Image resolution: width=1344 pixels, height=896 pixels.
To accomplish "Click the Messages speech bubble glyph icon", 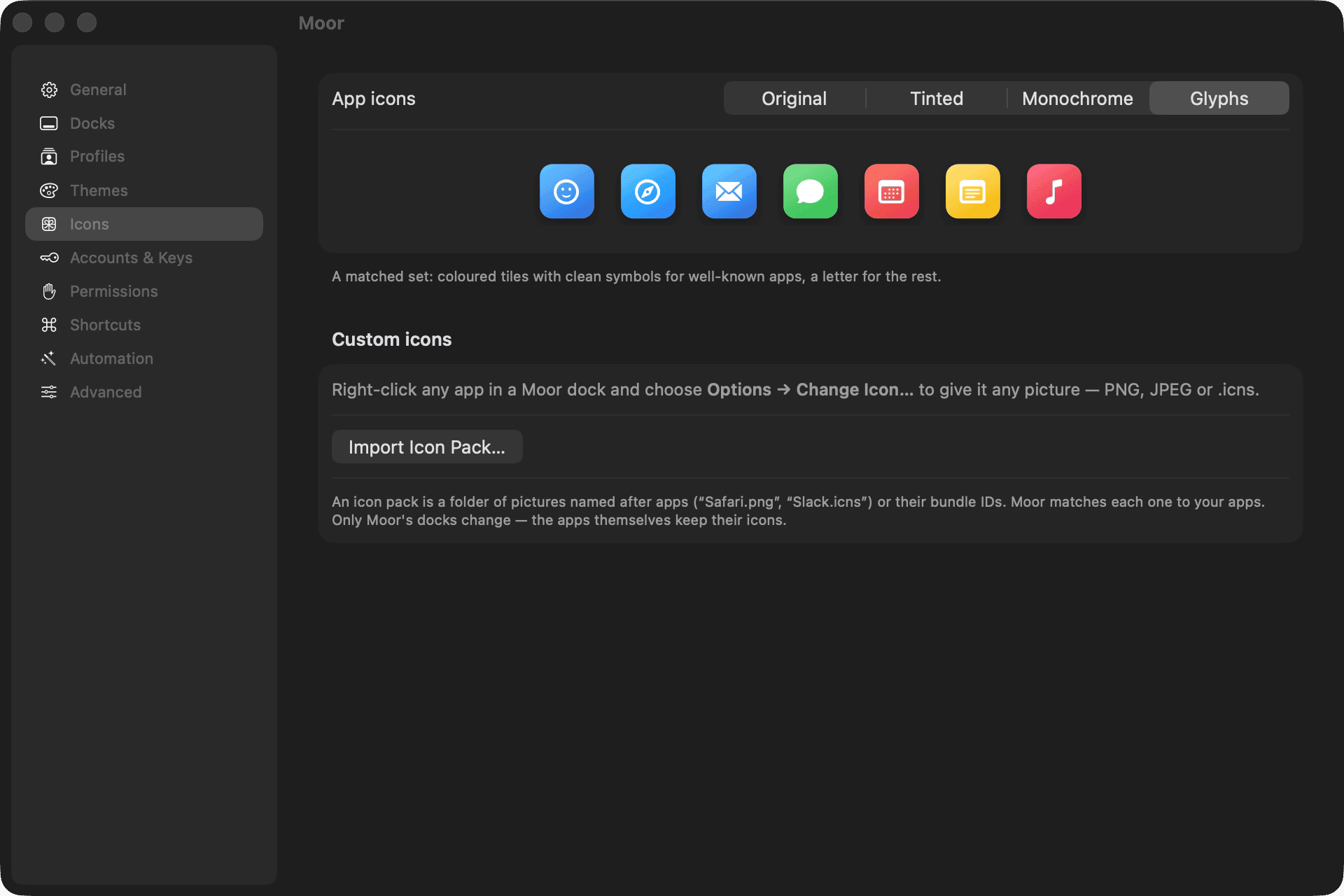I will click(811, 191).
